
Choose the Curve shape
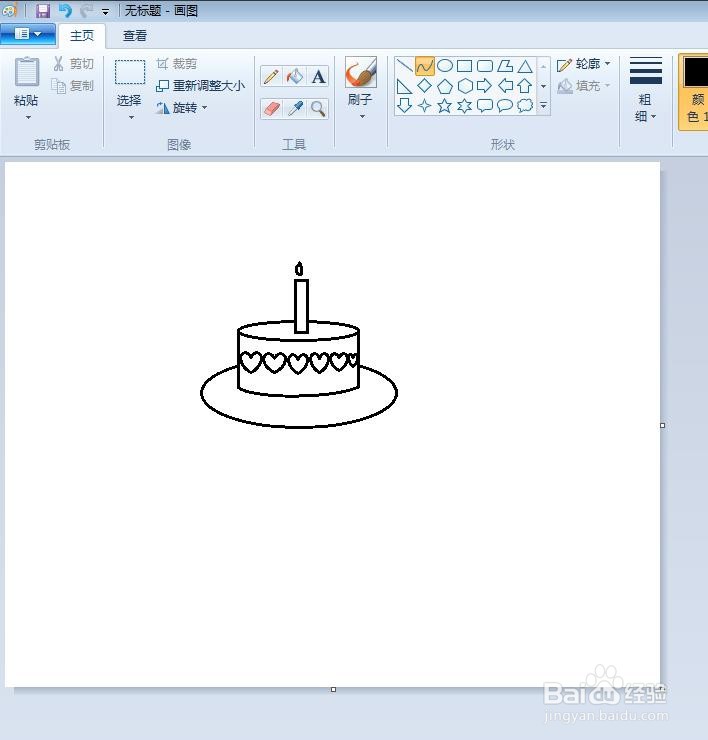click(424, 66)
